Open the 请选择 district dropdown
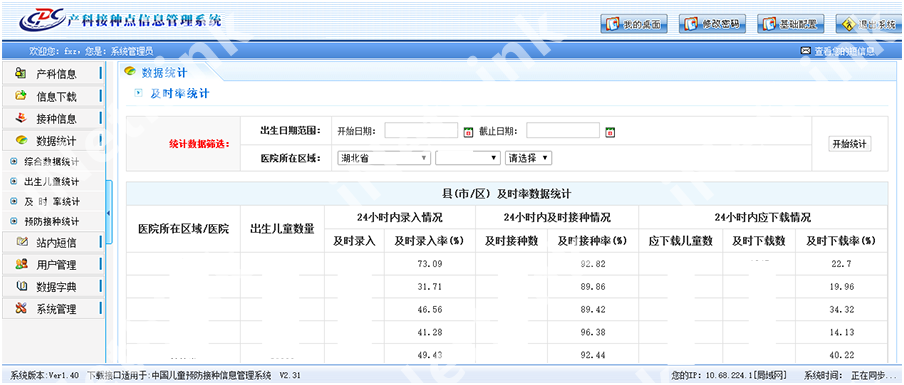Image resolution: width=904 pixels, height=385 pixels. point(529,158)
